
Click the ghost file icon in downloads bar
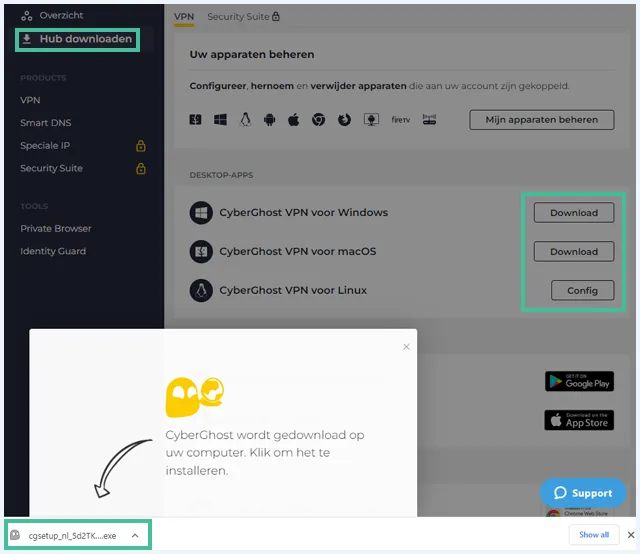pyautogui.click(x=15, y=535)
